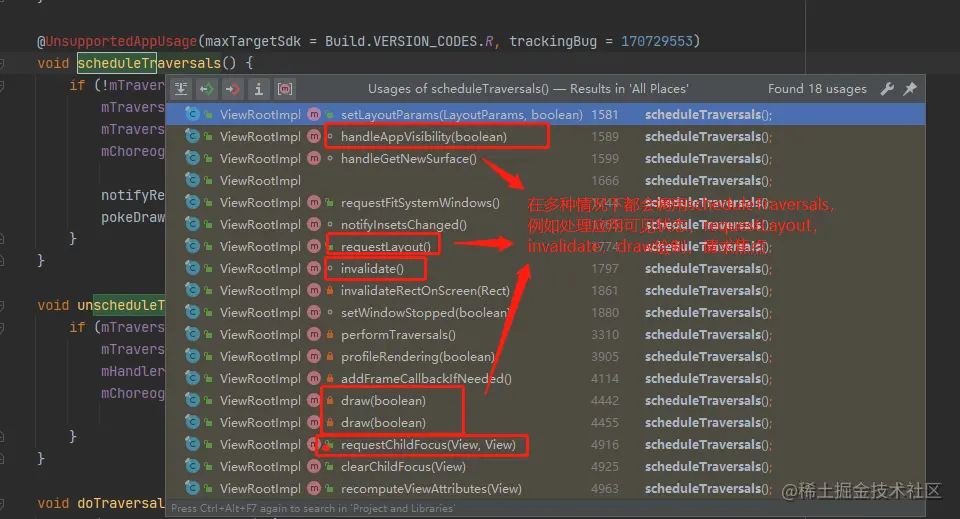Click the lock icon beside invalidateRectOnScreen(Rect)
Image resolution: width=960 pixels, height=519 pixels.
[330, 291]
